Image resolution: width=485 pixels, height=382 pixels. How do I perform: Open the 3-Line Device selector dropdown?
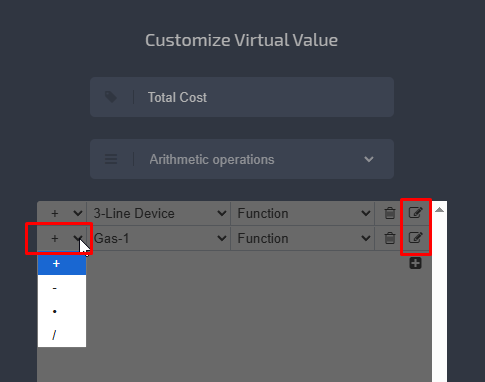click(x=158, y=213)
